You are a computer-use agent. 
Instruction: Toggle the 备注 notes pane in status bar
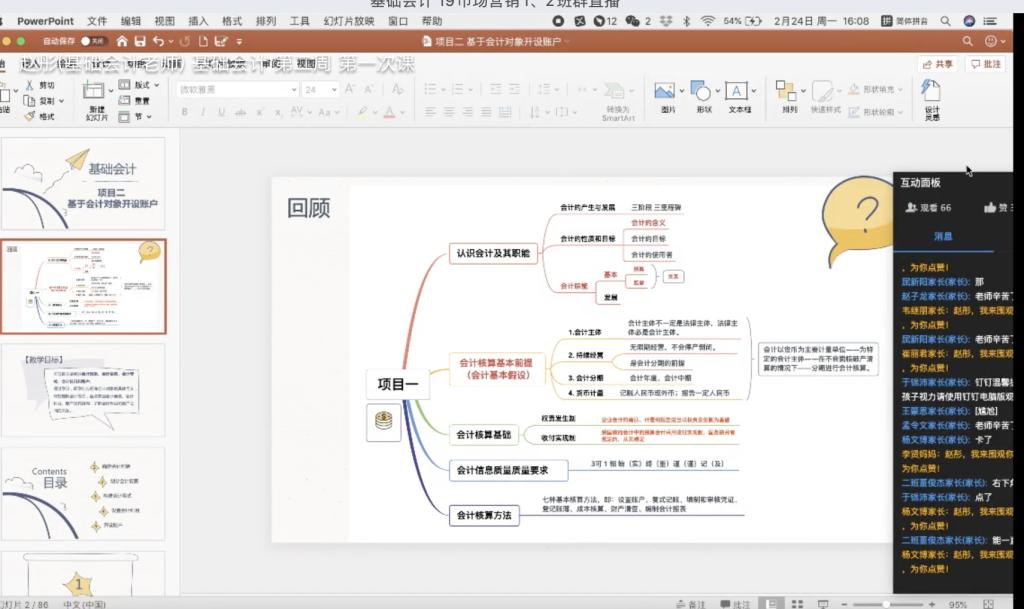pyautogui.click(x=690, y=604)
